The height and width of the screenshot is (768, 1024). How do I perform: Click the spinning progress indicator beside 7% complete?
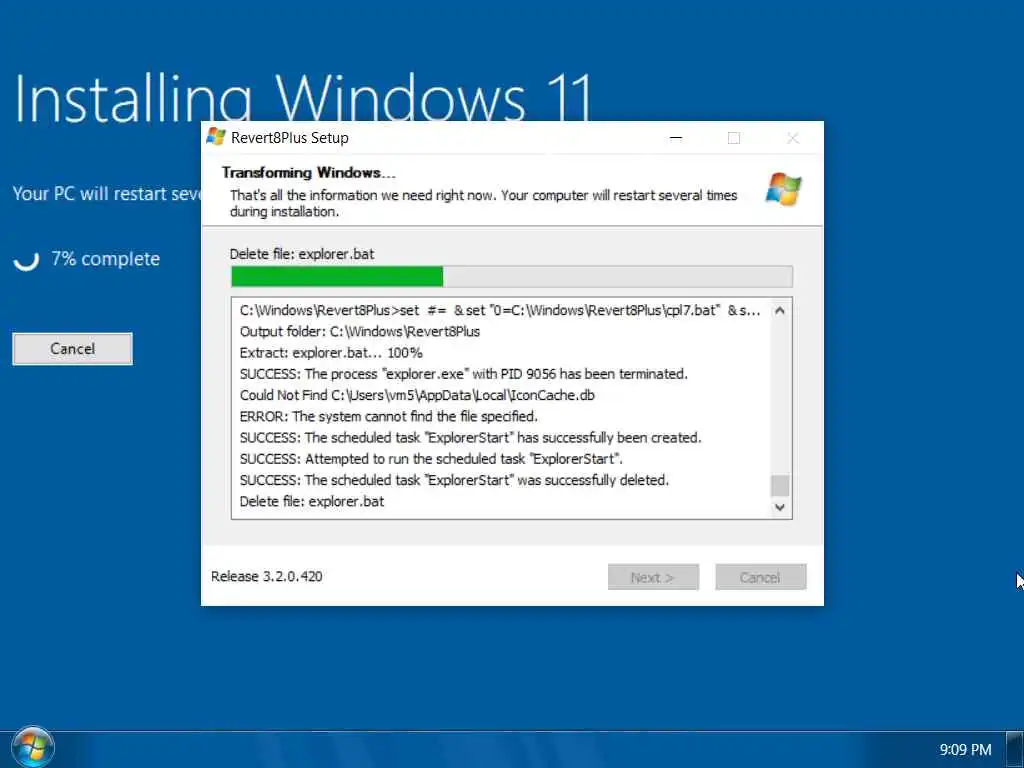tap(26, 259)
